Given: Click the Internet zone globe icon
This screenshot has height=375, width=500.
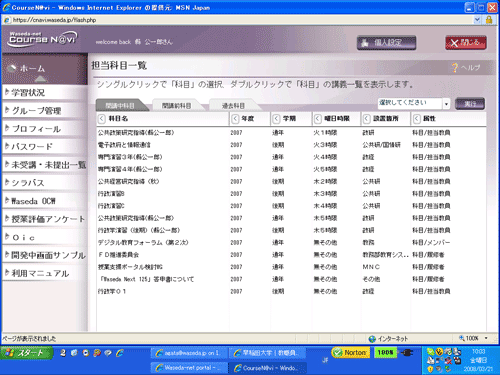Looking at the screenshot, I should [x=372, y=339].
